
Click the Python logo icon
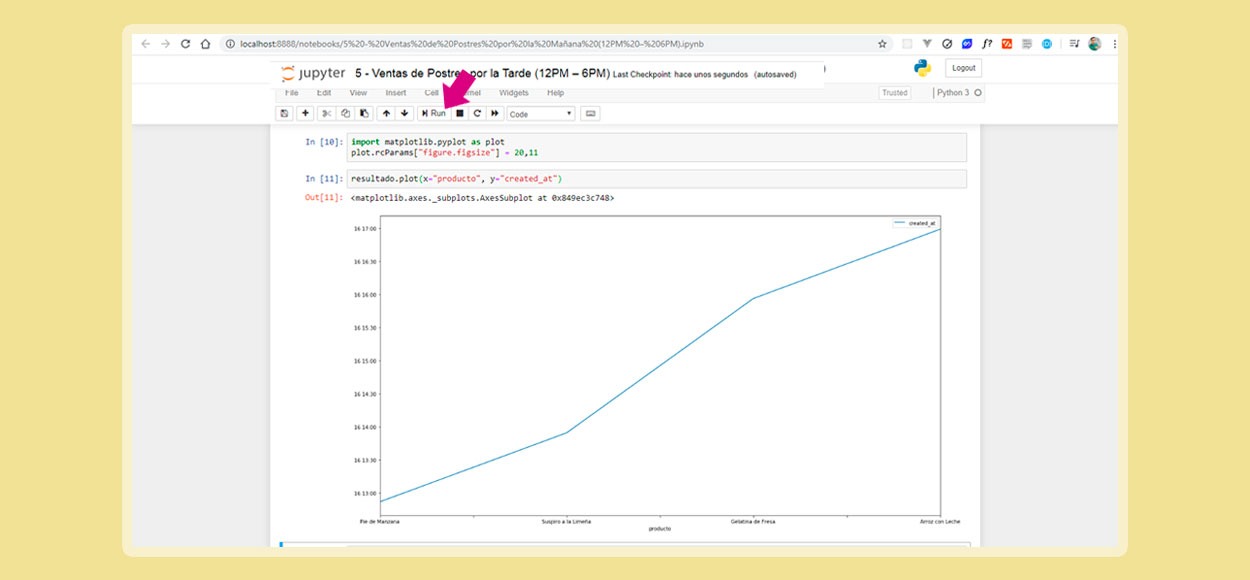[922, 68]
